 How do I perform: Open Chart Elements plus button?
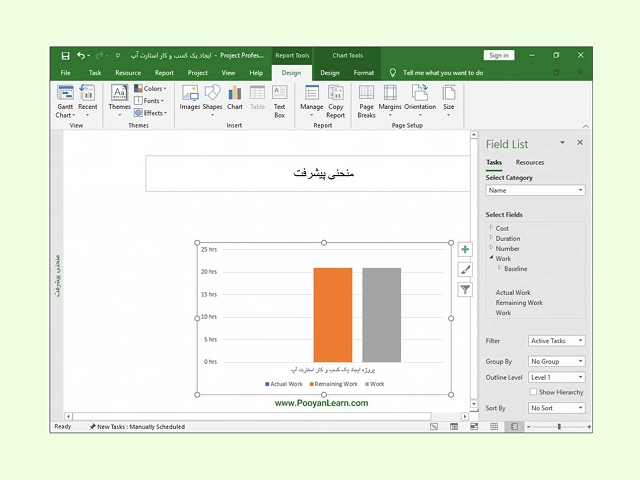point(465,249)
